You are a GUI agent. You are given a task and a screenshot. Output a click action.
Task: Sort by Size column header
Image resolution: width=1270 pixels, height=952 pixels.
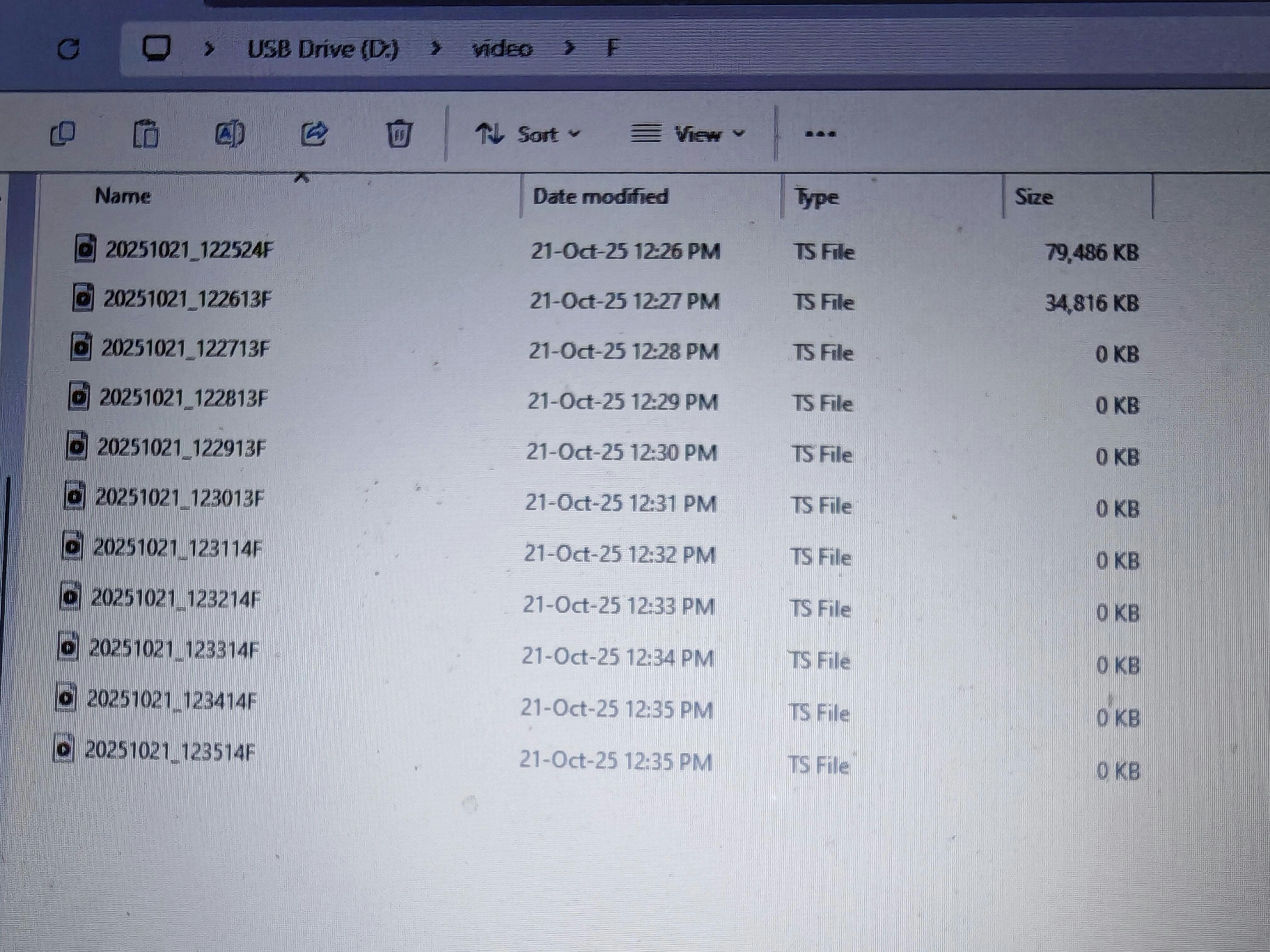[1033, 197]
